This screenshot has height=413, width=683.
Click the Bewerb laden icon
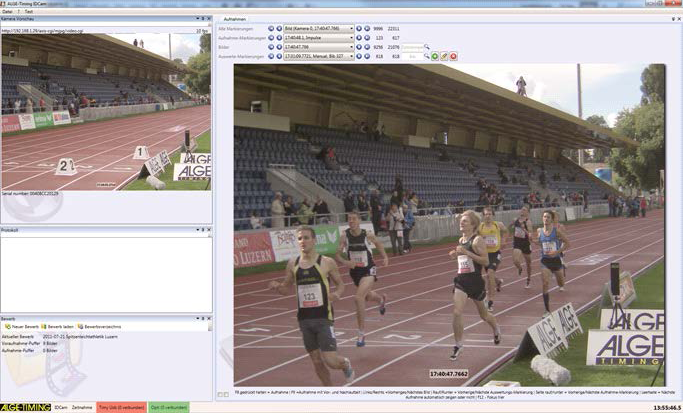[44, 326]
